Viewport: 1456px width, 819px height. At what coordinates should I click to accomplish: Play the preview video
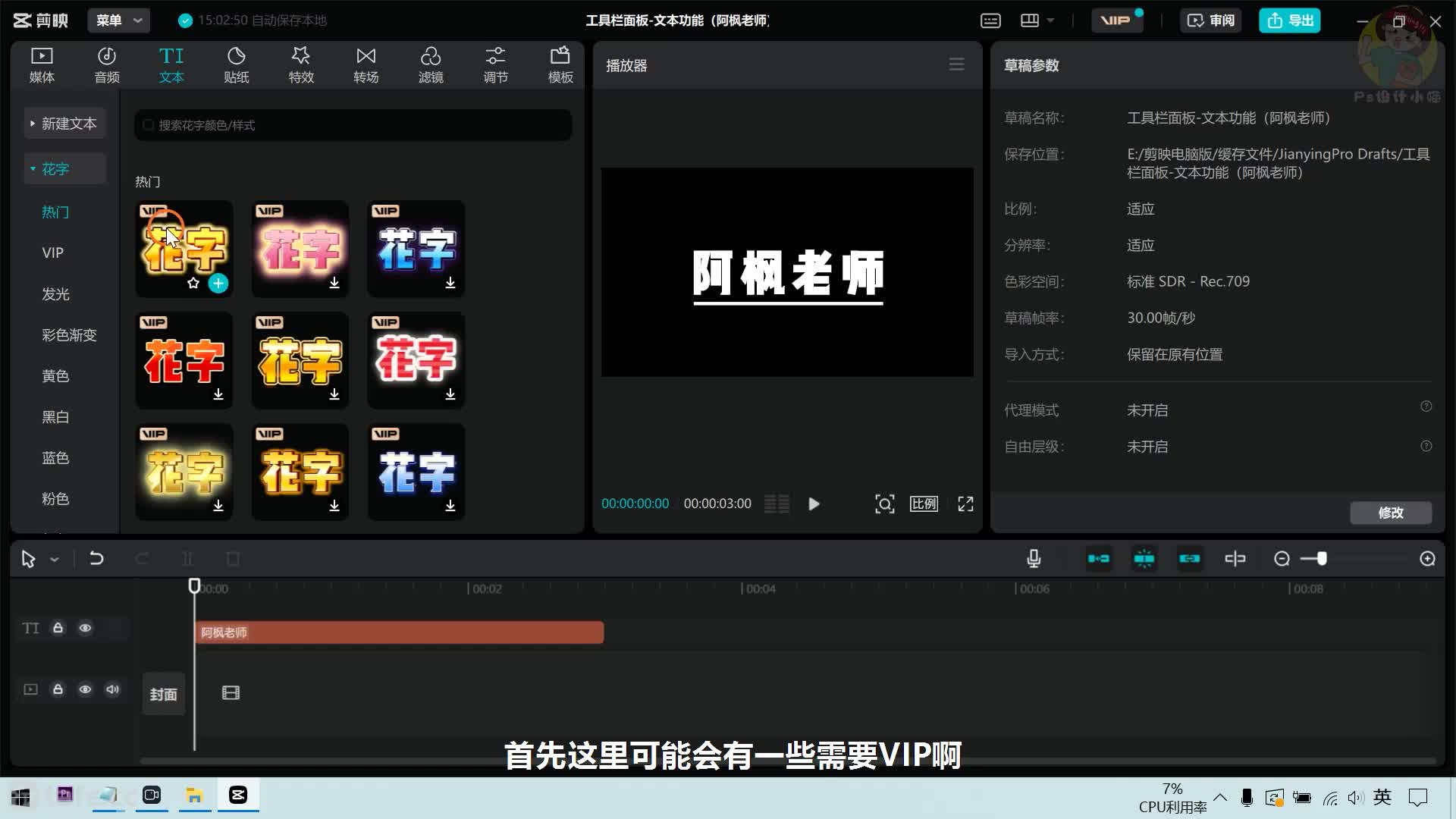[x=814, y=504]
